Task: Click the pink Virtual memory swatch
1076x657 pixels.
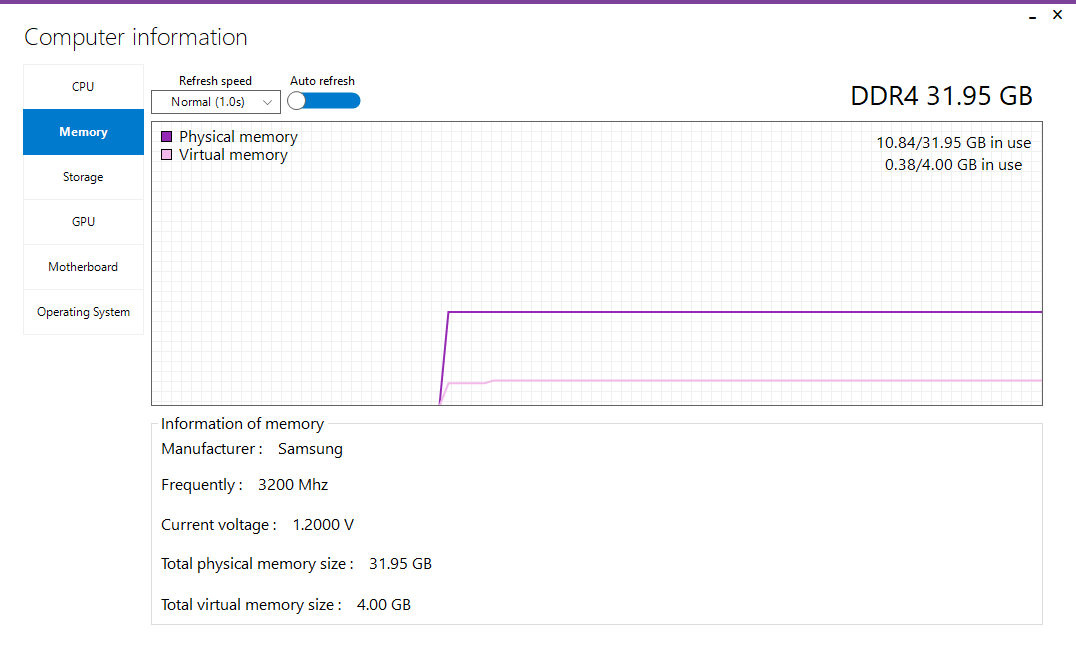Action: click(x=167, y=155)
